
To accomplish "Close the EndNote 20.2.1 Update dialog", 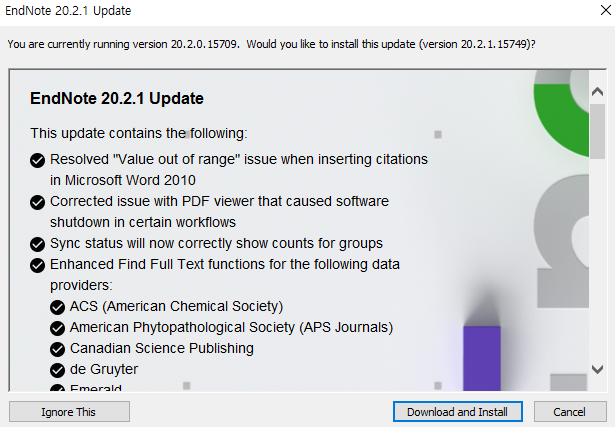I will coord(606,11).
